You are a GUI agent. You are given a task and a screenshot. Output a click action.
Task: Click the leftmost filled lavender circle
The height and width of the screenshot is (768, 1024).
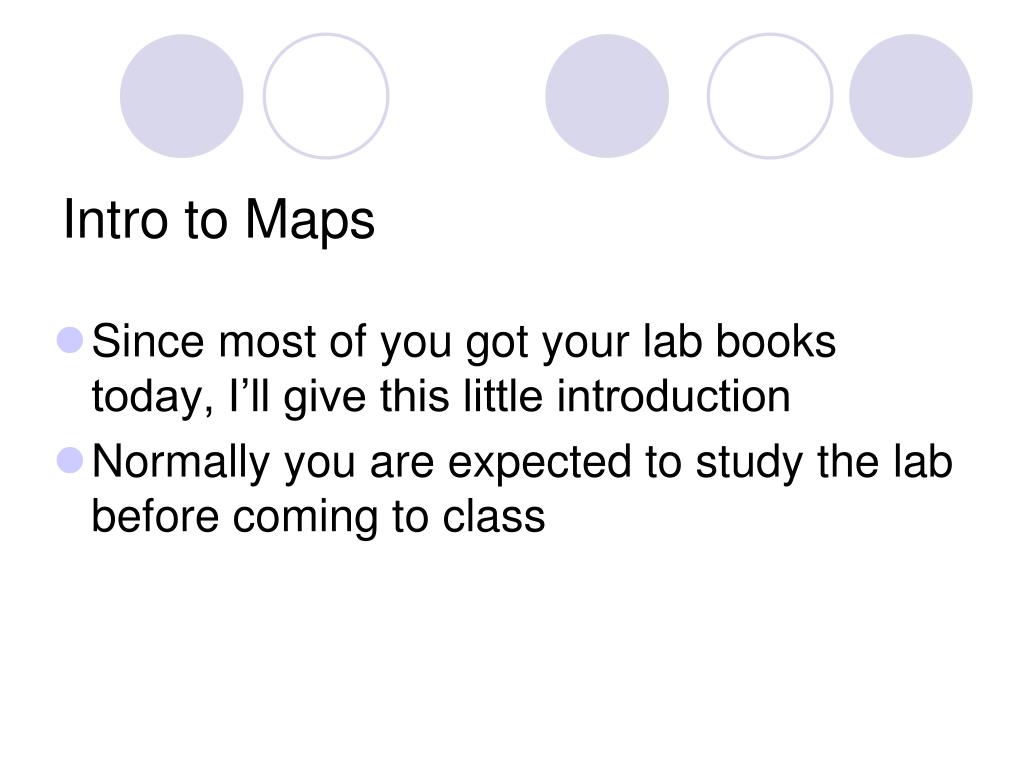click(182, 96)
